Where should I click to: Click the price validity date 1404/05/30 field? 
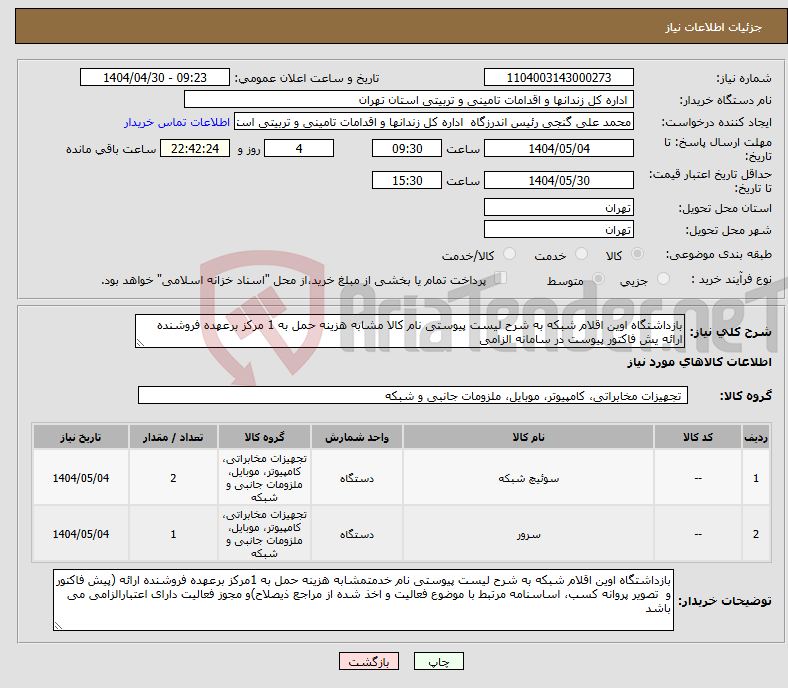(x=558, y=180)
